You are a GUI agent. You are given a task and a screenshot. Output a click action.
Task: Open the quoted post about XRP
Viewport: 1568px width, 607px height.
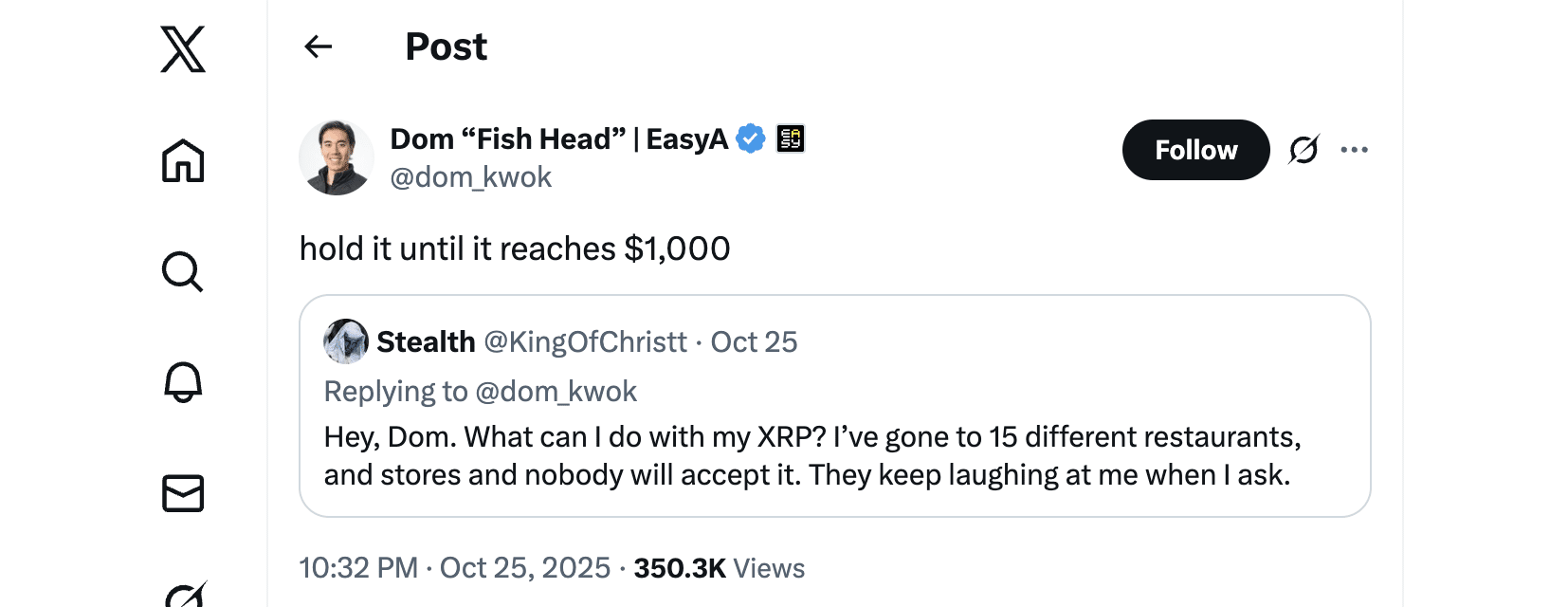coord(834,455)
